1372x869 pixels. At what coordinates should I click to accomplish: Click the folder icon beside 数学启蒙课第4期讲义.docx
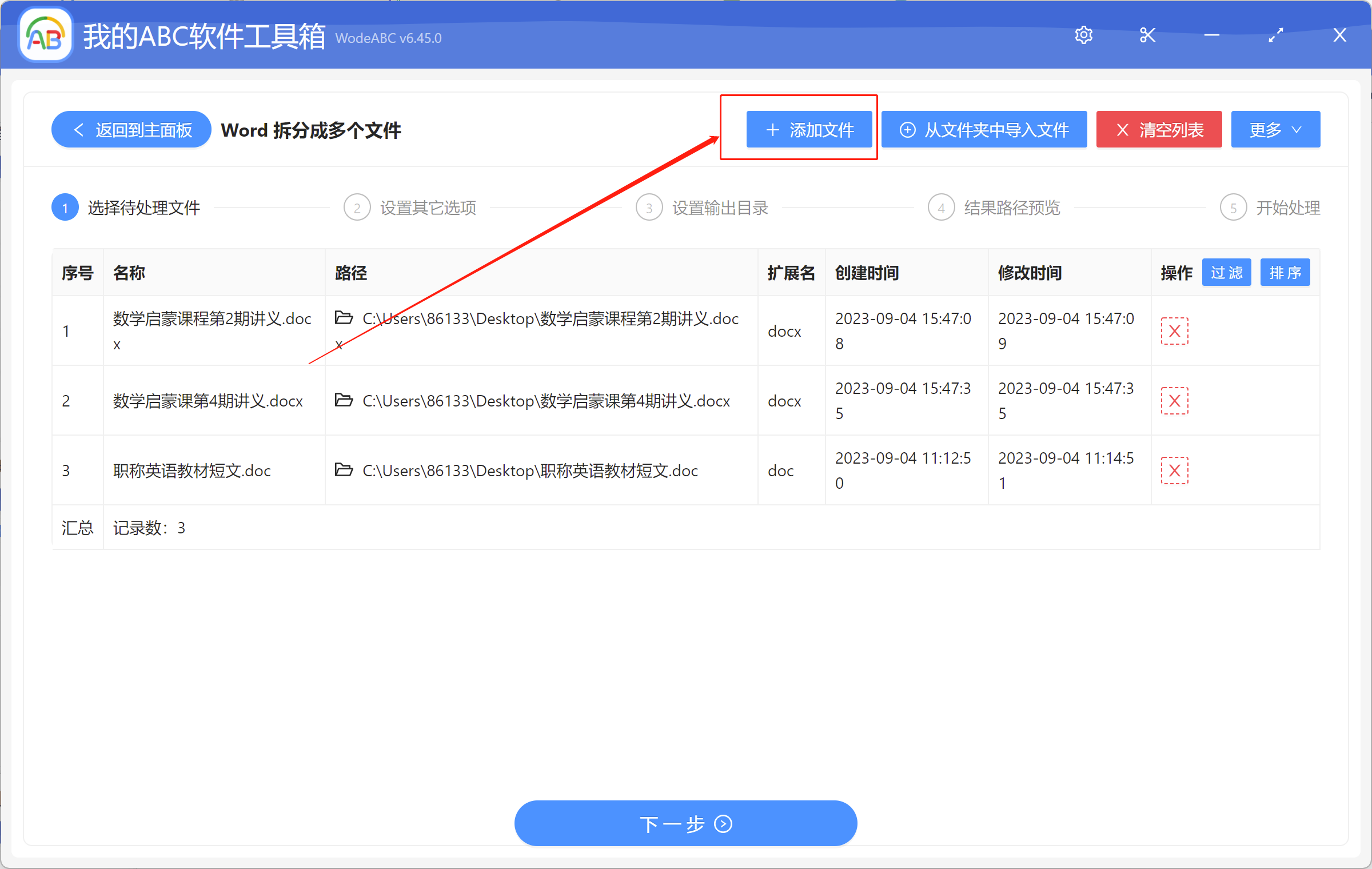tap(344, 400)
